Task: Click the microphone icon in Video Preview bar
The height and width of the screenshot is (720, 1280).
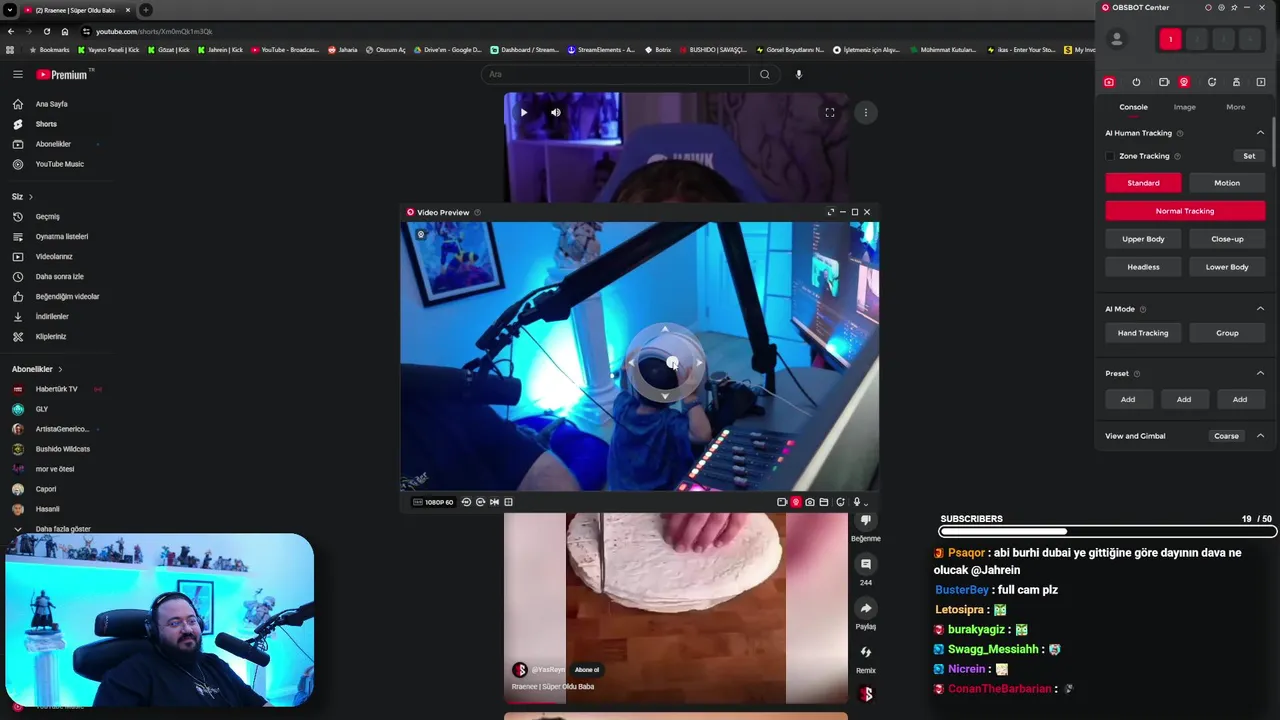Action: click(x=856, y=502)
